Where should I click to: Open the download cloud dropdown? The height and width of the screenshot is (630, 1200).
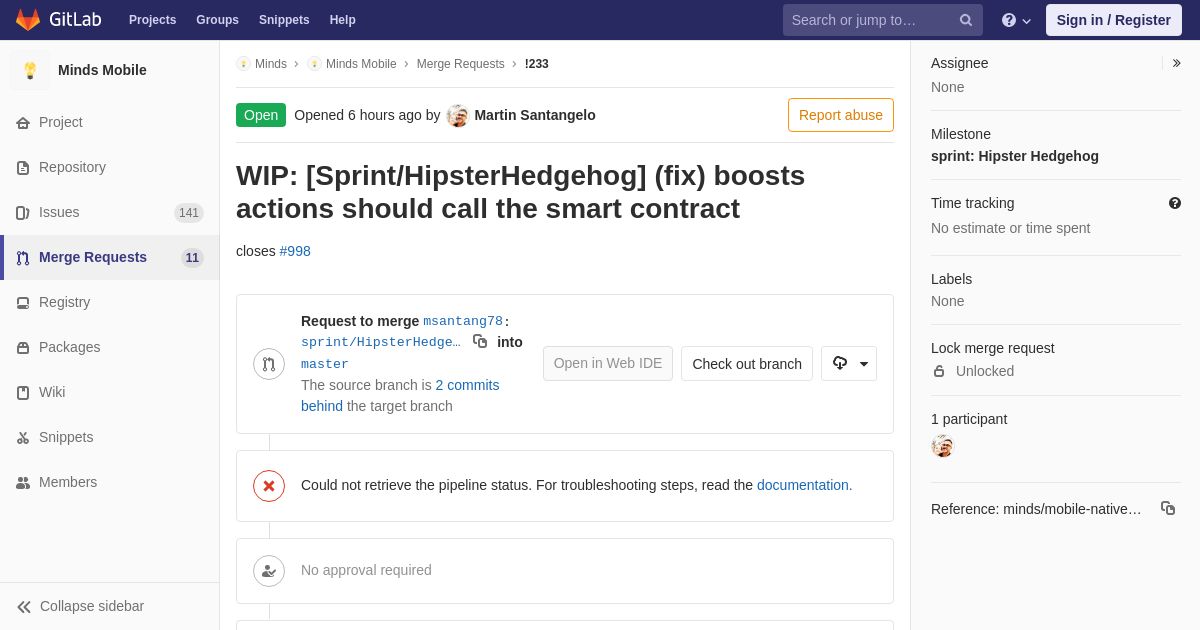849,364
